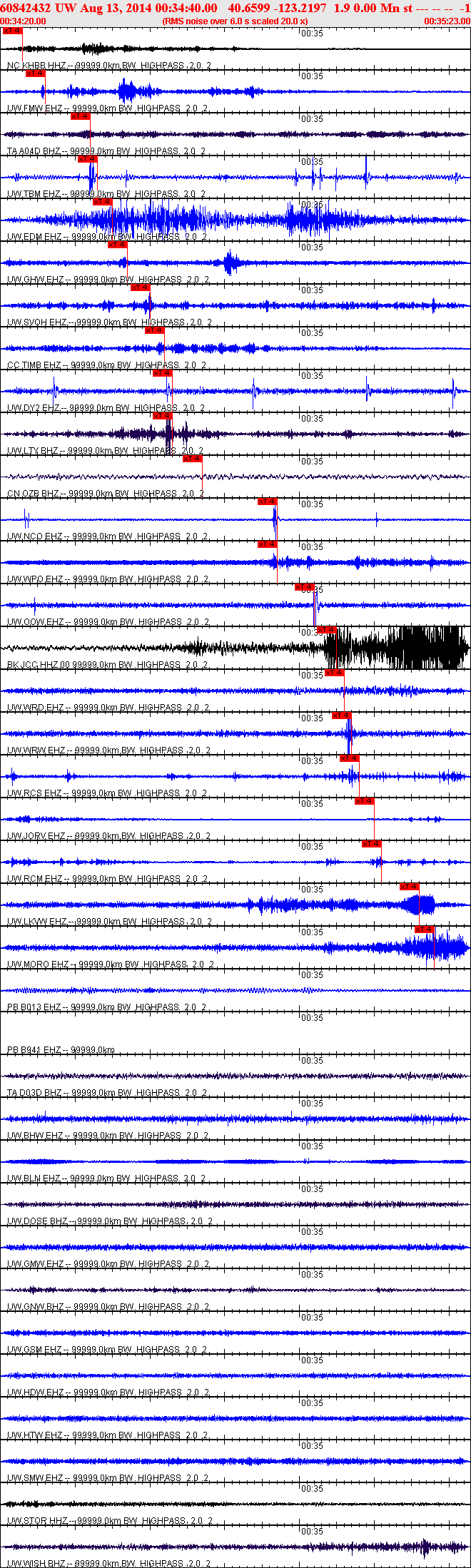Click the UW RCS EHZ station label
Viewport: 471px width, 1568px height.
pos(108,793)
